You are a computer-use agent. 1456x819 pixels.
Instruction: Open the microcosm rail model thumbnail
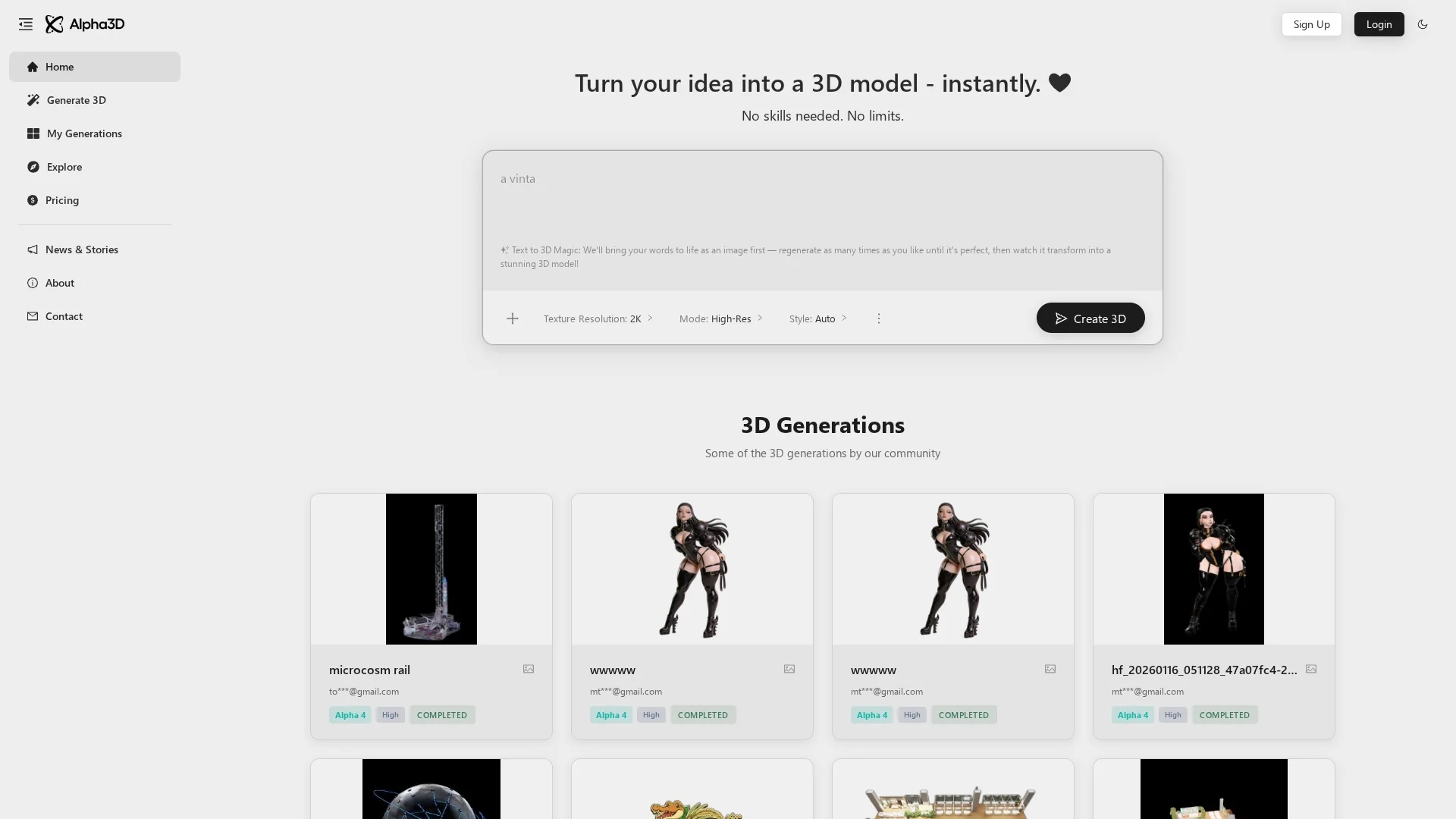pyautogui.click(x=431, y=569)
